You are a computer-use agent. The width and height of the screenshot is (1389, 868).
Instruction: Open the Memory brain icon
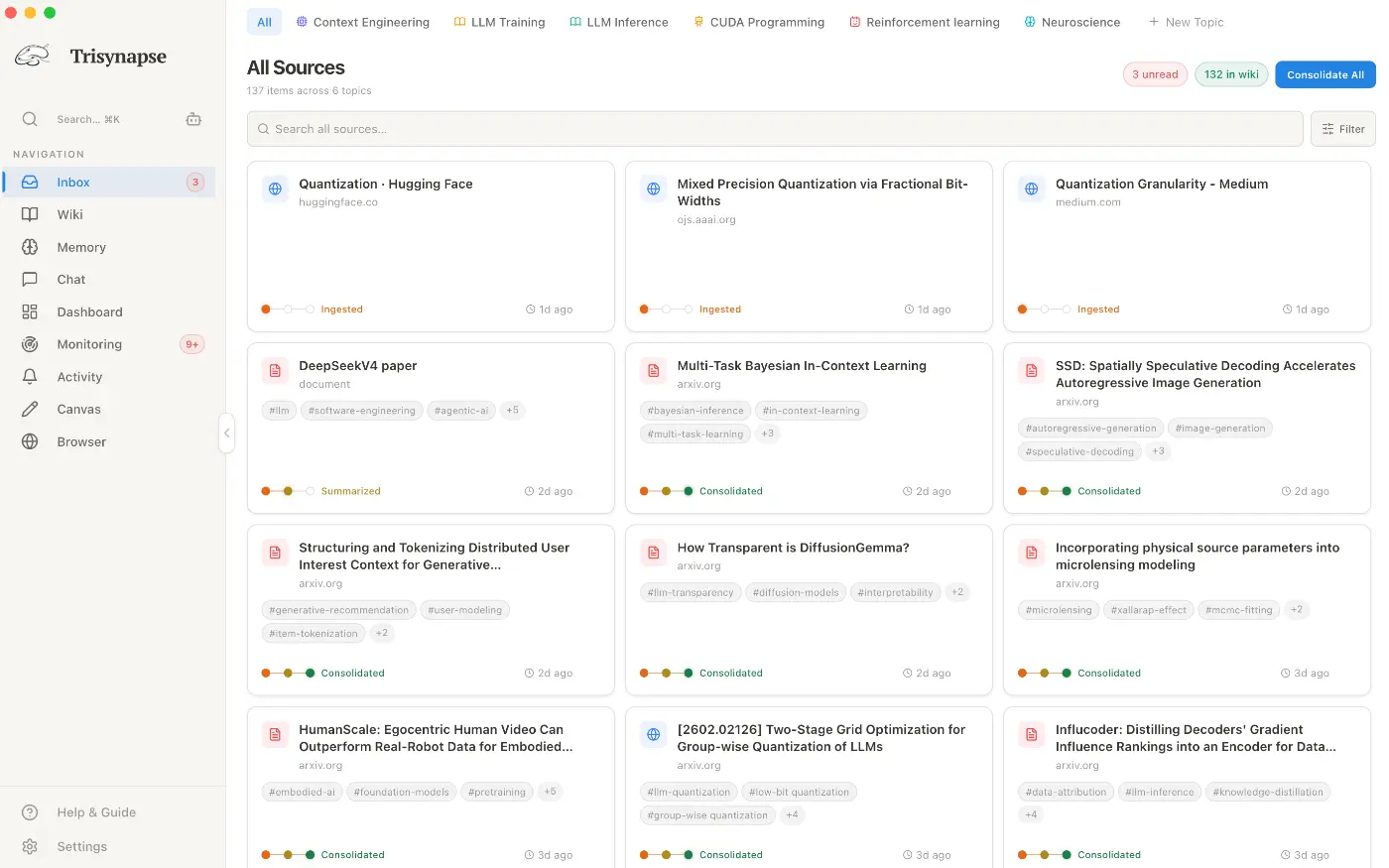(x=30, y=247)
